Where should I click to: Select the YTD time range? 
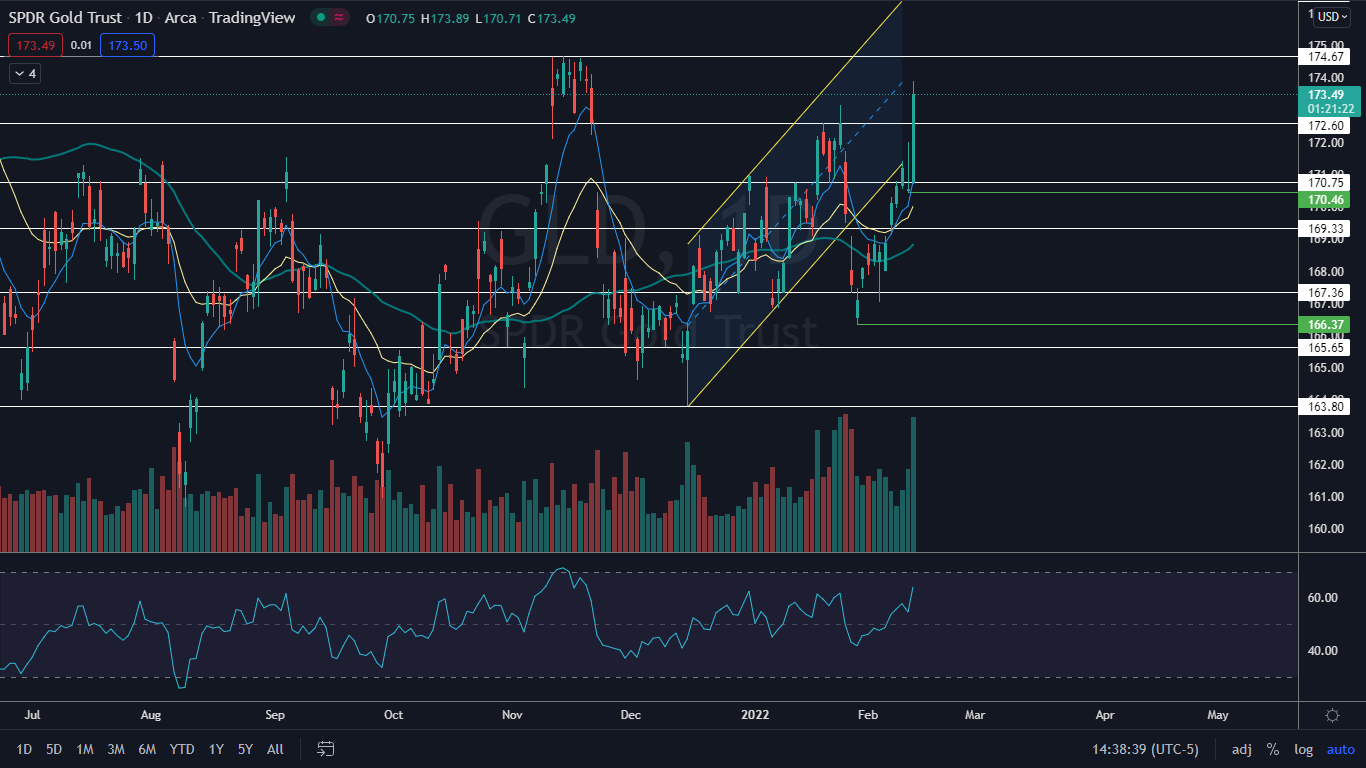click(182, 749)
